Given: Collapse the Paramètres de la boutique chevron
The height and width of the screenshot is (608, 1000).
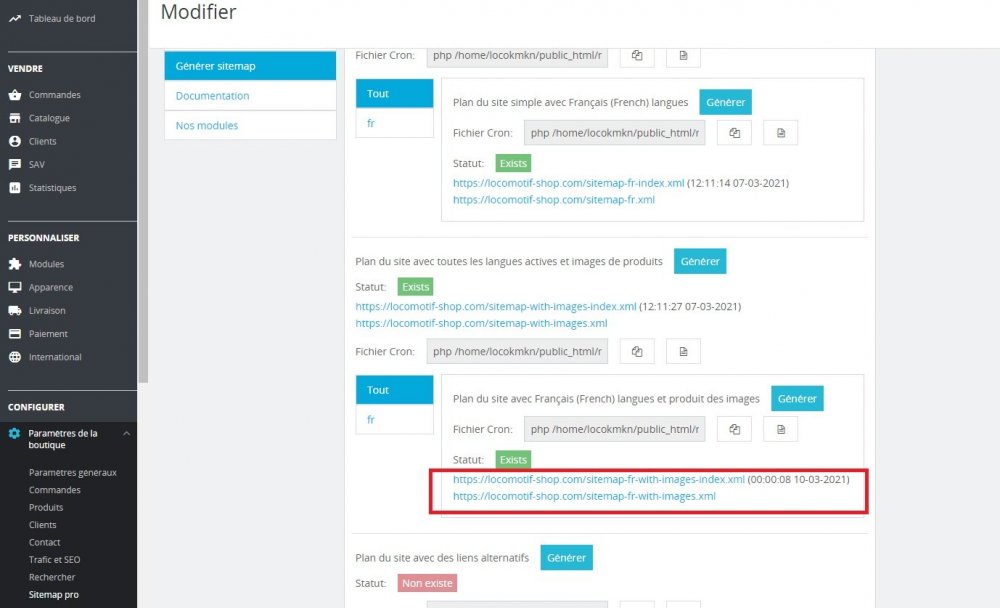Looking at the screenshot, I should click(x=128, y=433).
